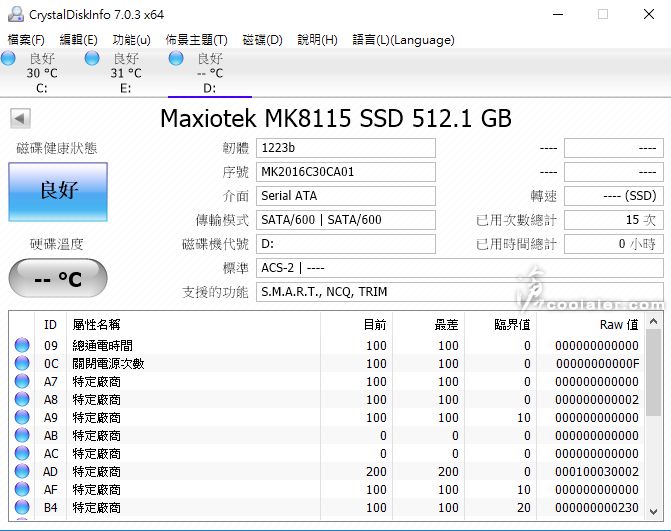The image size is (671, 531).
Task: Click raw value 000100030002
Action: (x=597, y=472)
